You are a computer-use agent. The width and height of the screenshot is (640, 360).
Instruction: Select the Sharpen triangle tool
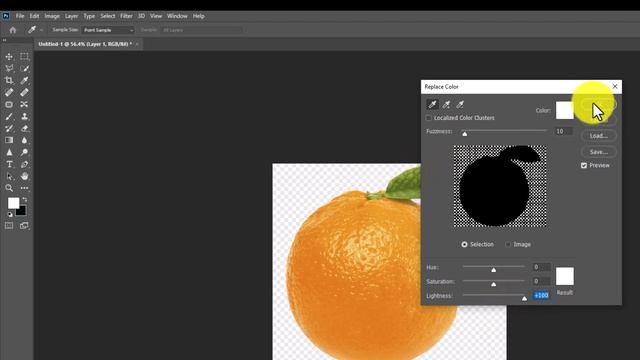(x=9, y=152)
